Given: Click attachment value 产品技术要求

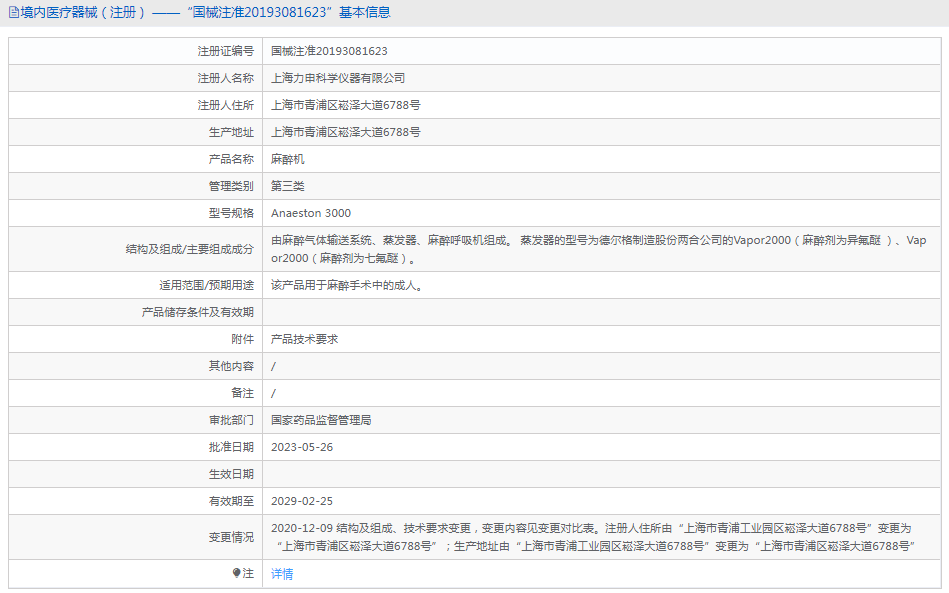Looking at the screenshot, I should coord(305,339).
